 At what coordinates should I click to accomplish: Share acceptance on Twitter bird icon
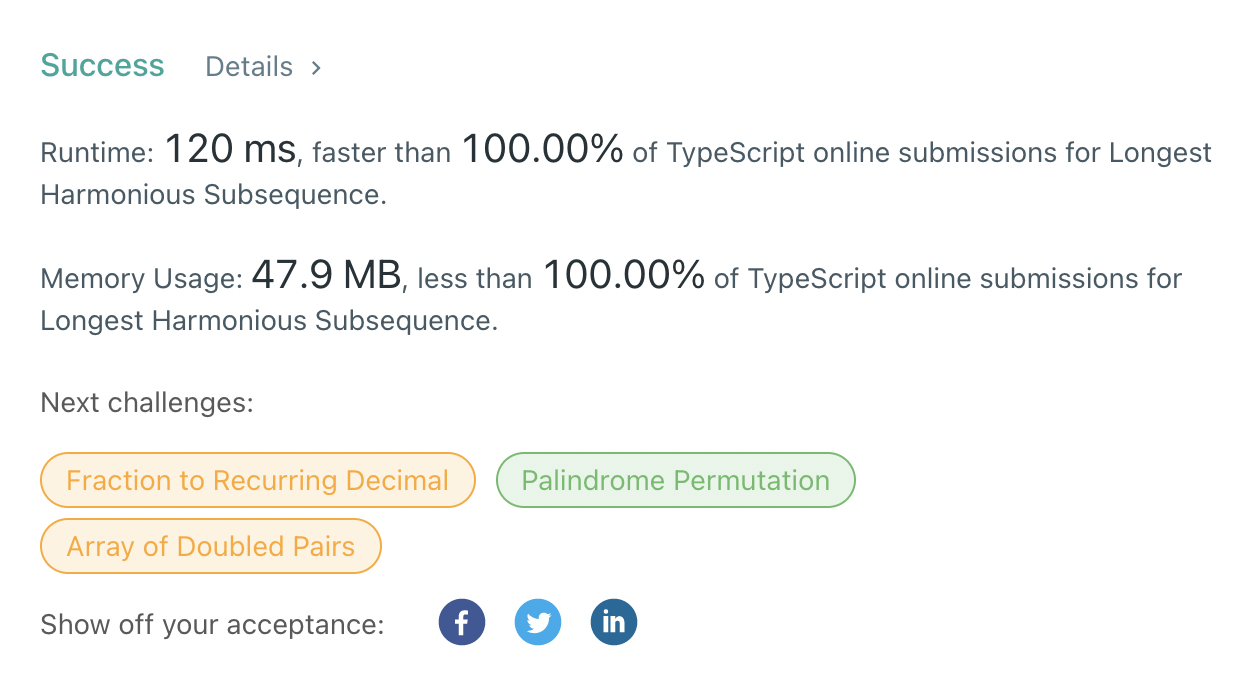coord(538,623)
